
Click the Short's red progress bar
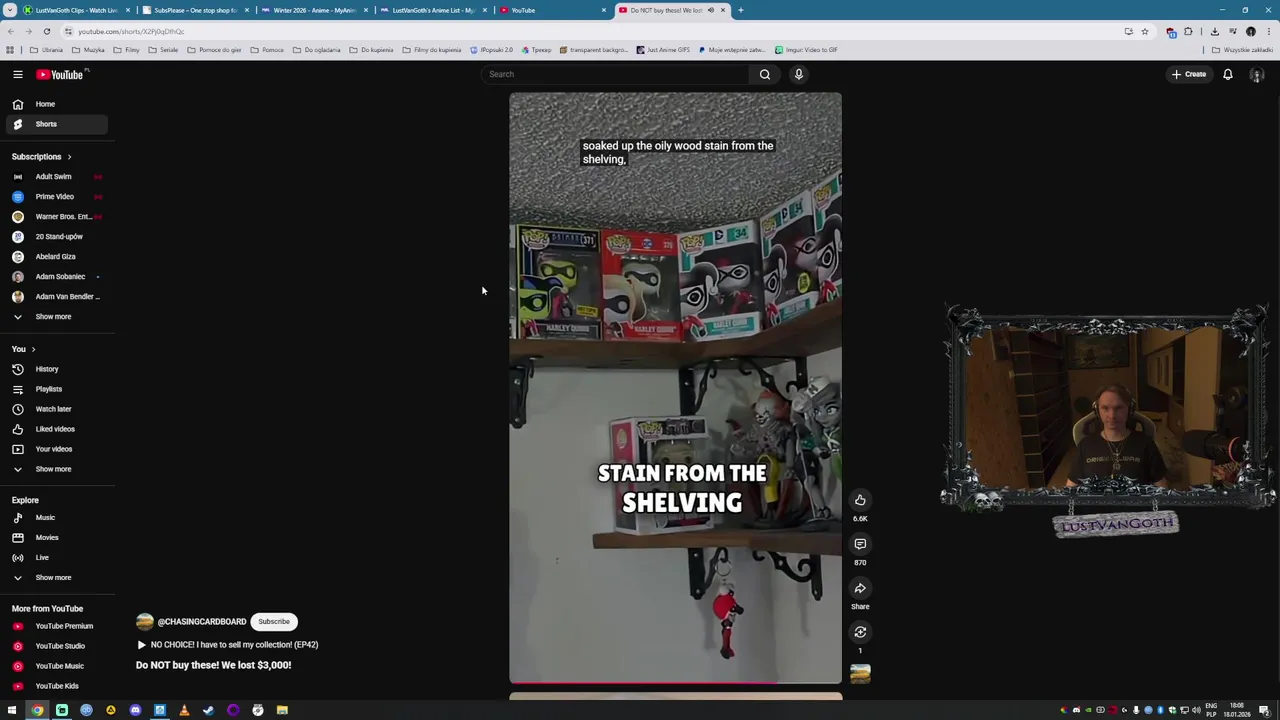(x=675, y=683)
